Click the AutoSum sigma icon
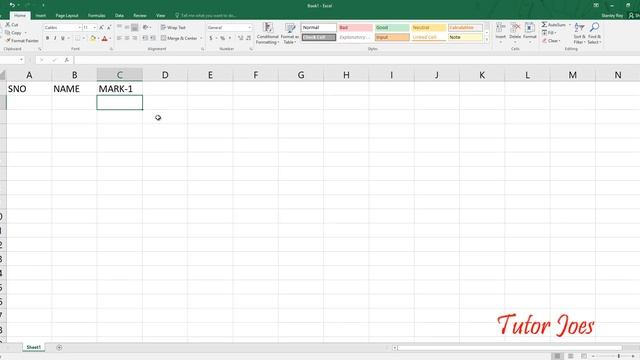This screenshot has width=640, height=360. click(x=544, y=25)
